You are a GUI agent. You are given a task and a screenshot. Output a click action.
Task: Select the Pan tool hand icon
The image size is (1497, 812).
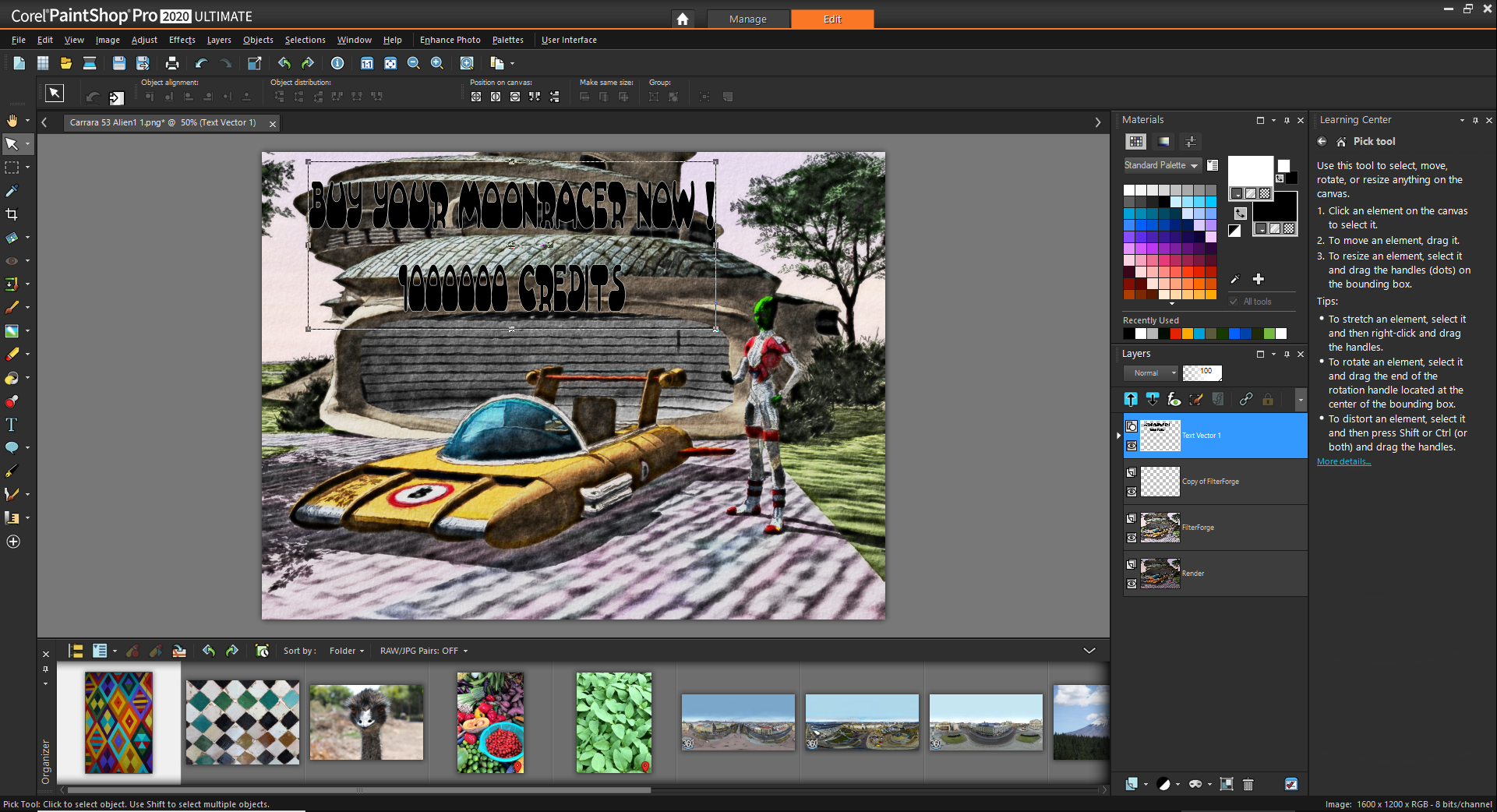pyautogui.click(x=12, y=121)
